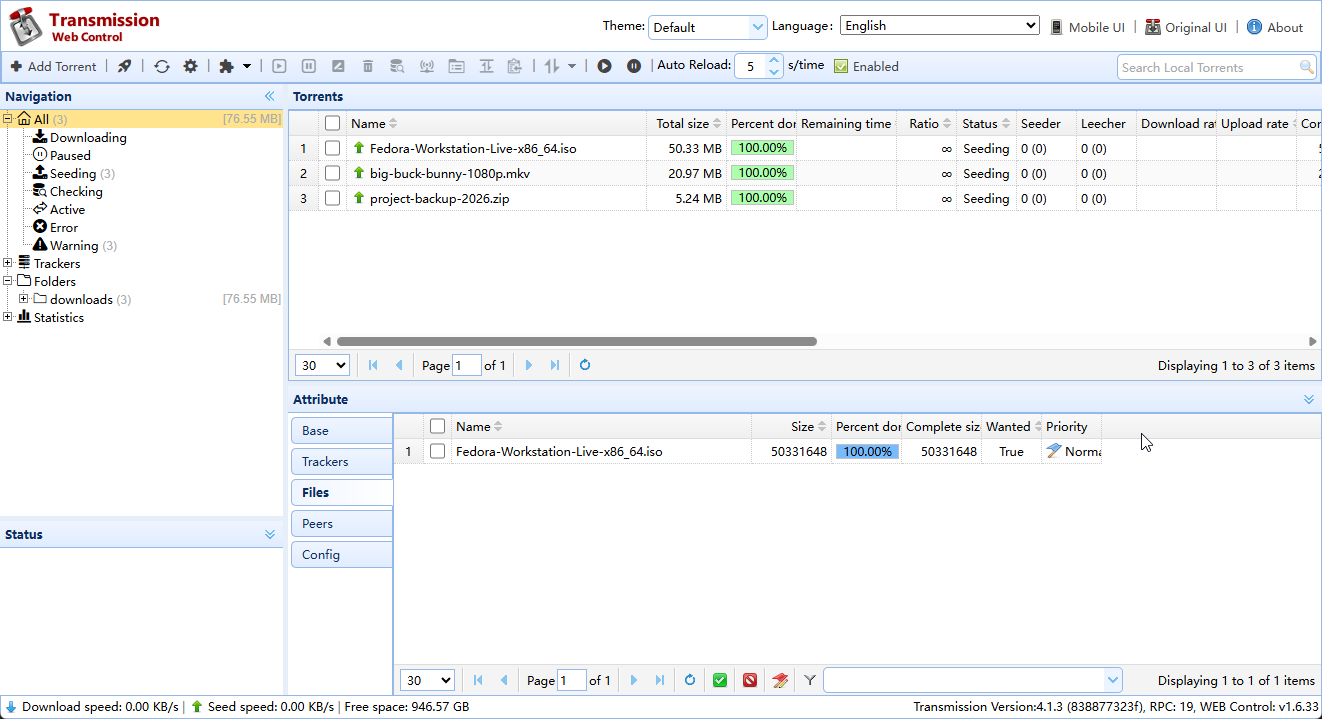The width and height of the screenshot is (1322, 719).
Task: Open the Mobile UI link
Action: tap(1087, 27)
